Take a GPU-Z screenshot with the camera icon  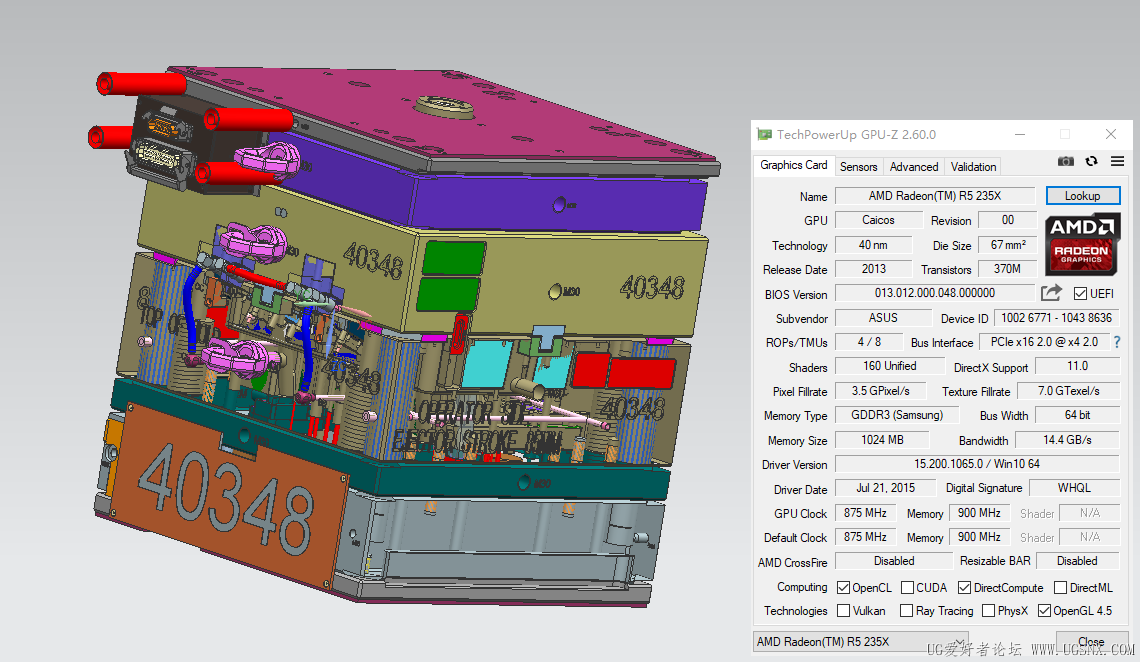pos(1065,161)
